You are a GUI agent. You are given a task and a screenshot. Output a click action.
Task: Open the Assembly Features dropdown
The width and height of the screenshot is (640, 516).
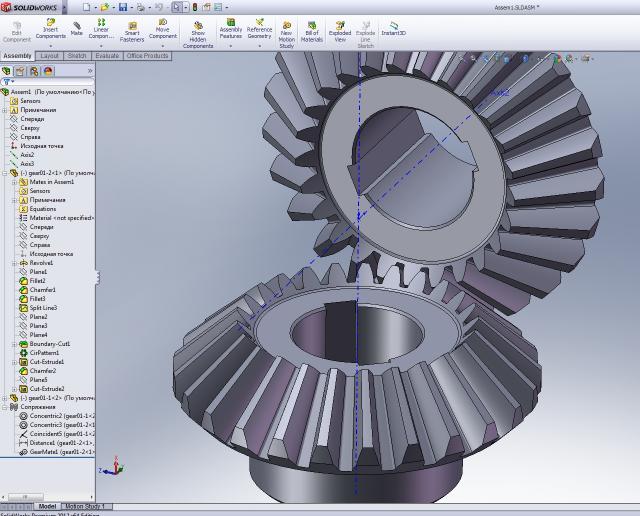(231, 30)
